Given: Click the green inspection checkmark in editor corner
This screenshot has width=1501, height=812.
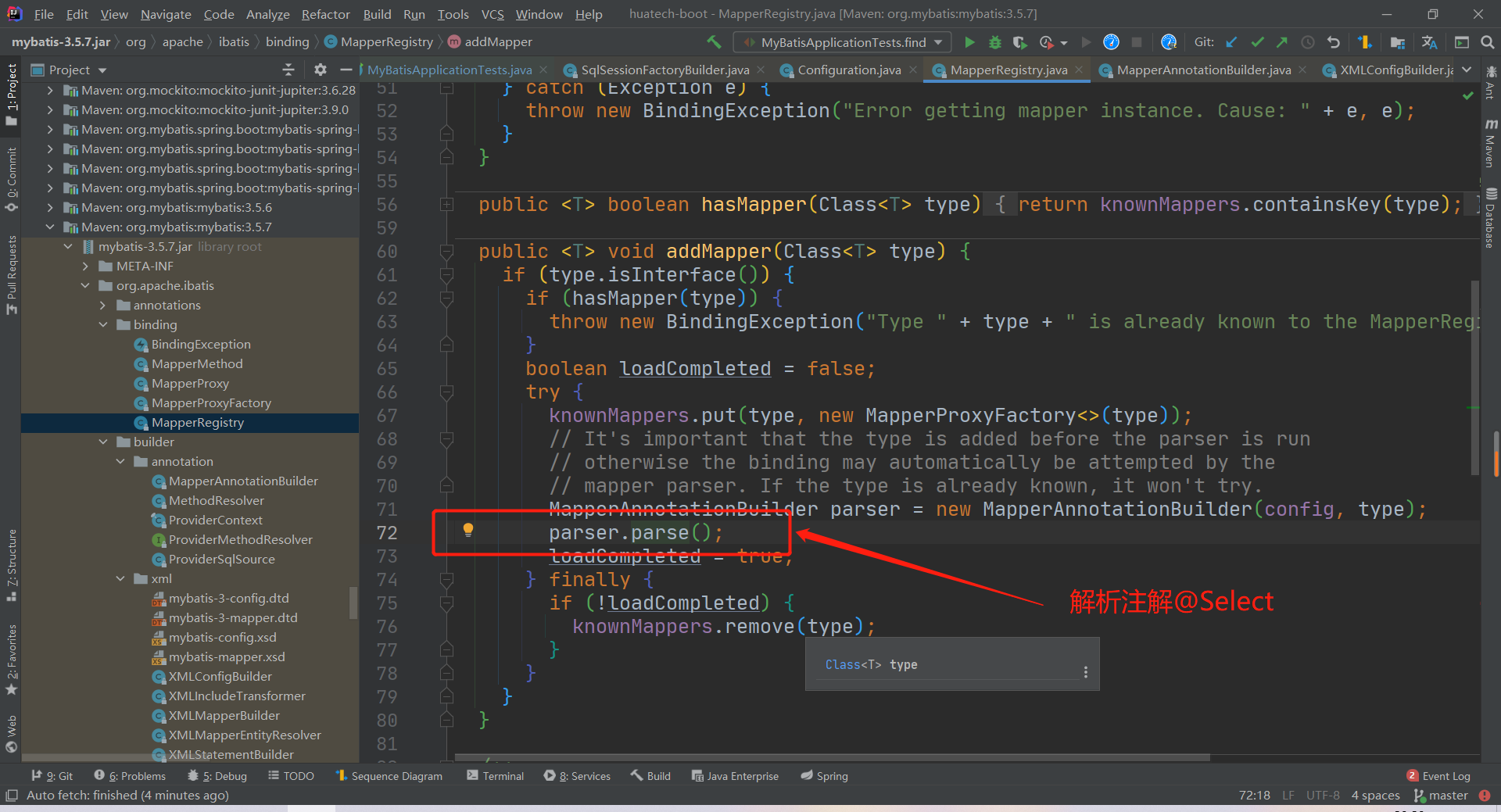Looking at the screenshot, I should tap(1467, 95).
